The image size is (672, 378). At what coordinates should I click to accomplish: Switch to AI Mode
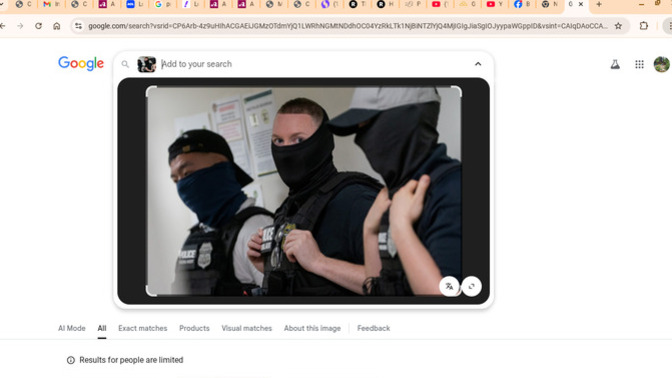72,328
